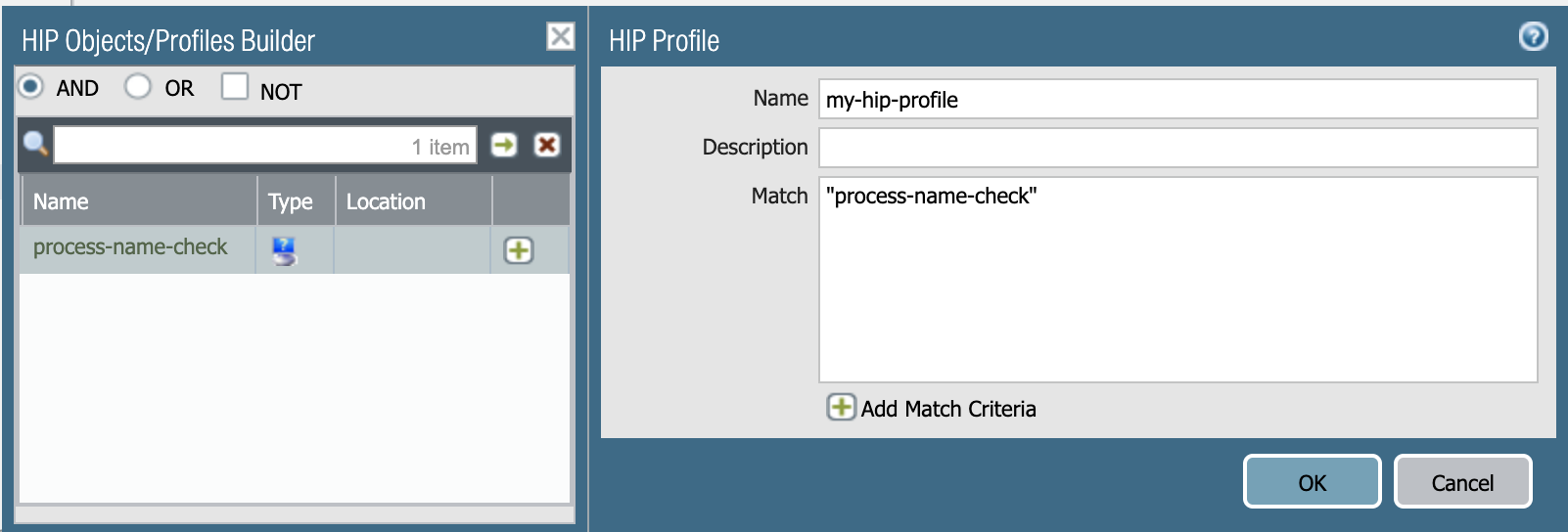1568x532 pixels.
Task: Click the green arrow apply filter icon
Action: (x=504, y=145)
